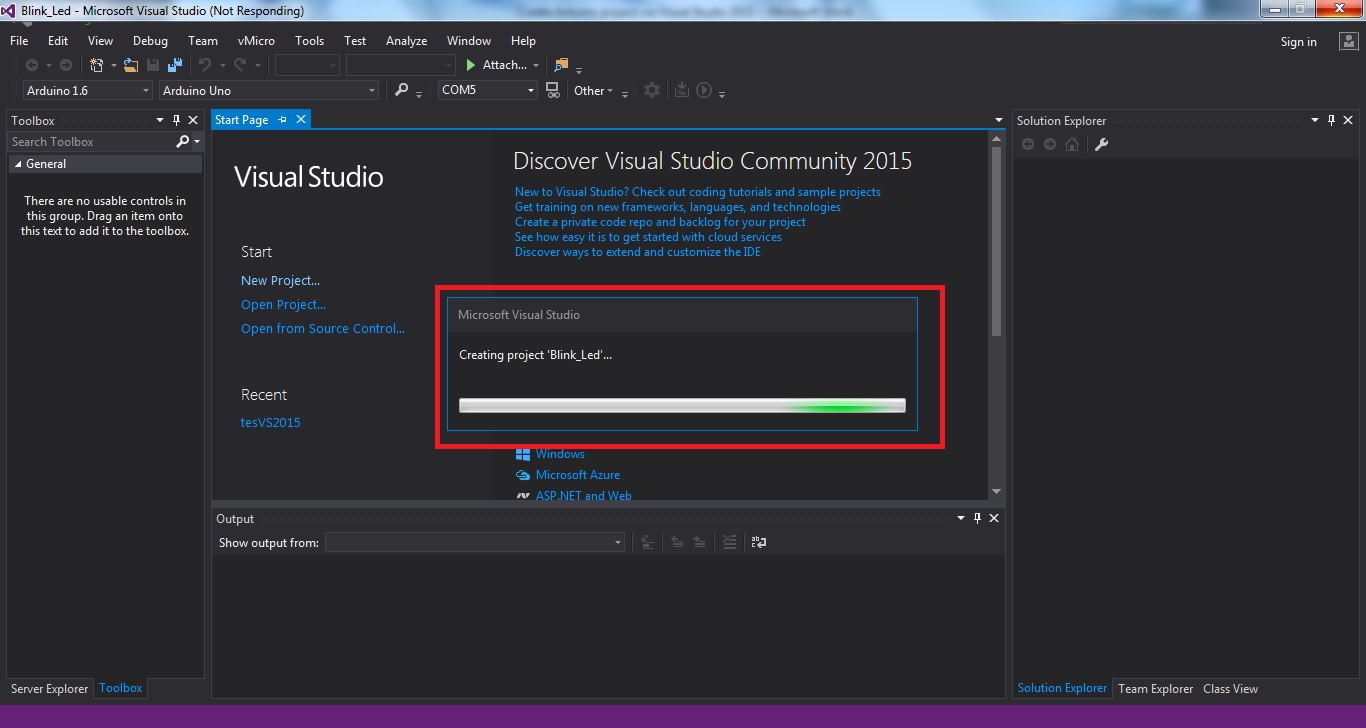Click 'Discover ways to extend and customize the IDE'
This screenshot has width=1366, height=728.
638,252
